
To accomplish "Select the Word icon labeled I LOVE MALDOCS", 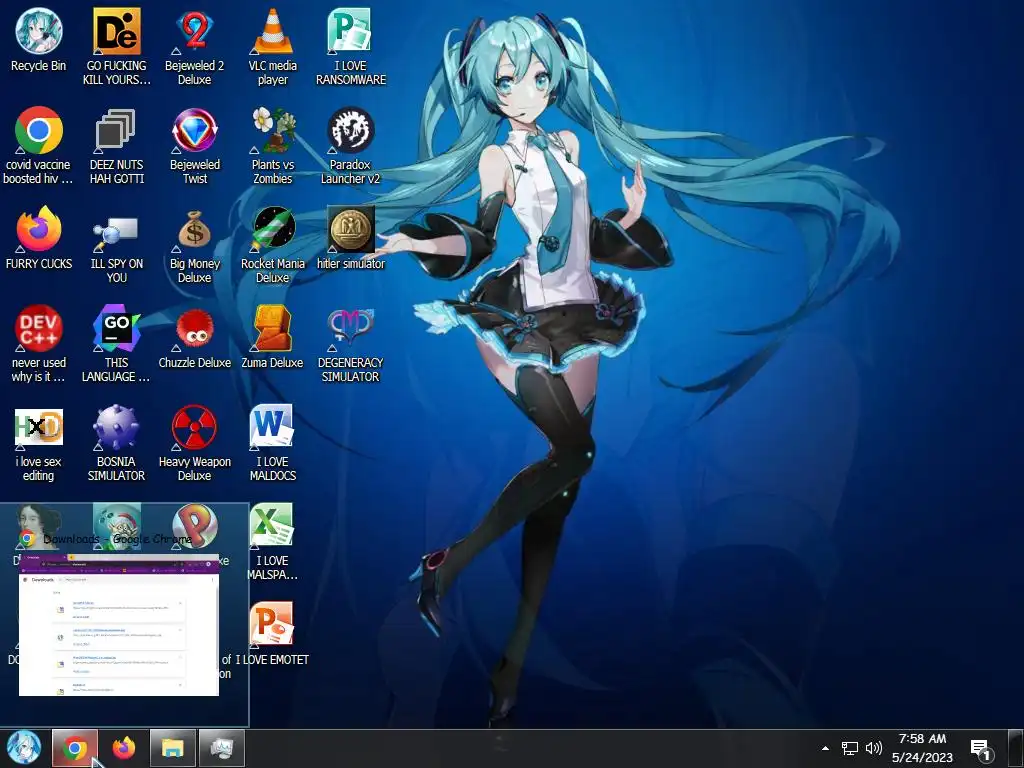I will 272,428.
